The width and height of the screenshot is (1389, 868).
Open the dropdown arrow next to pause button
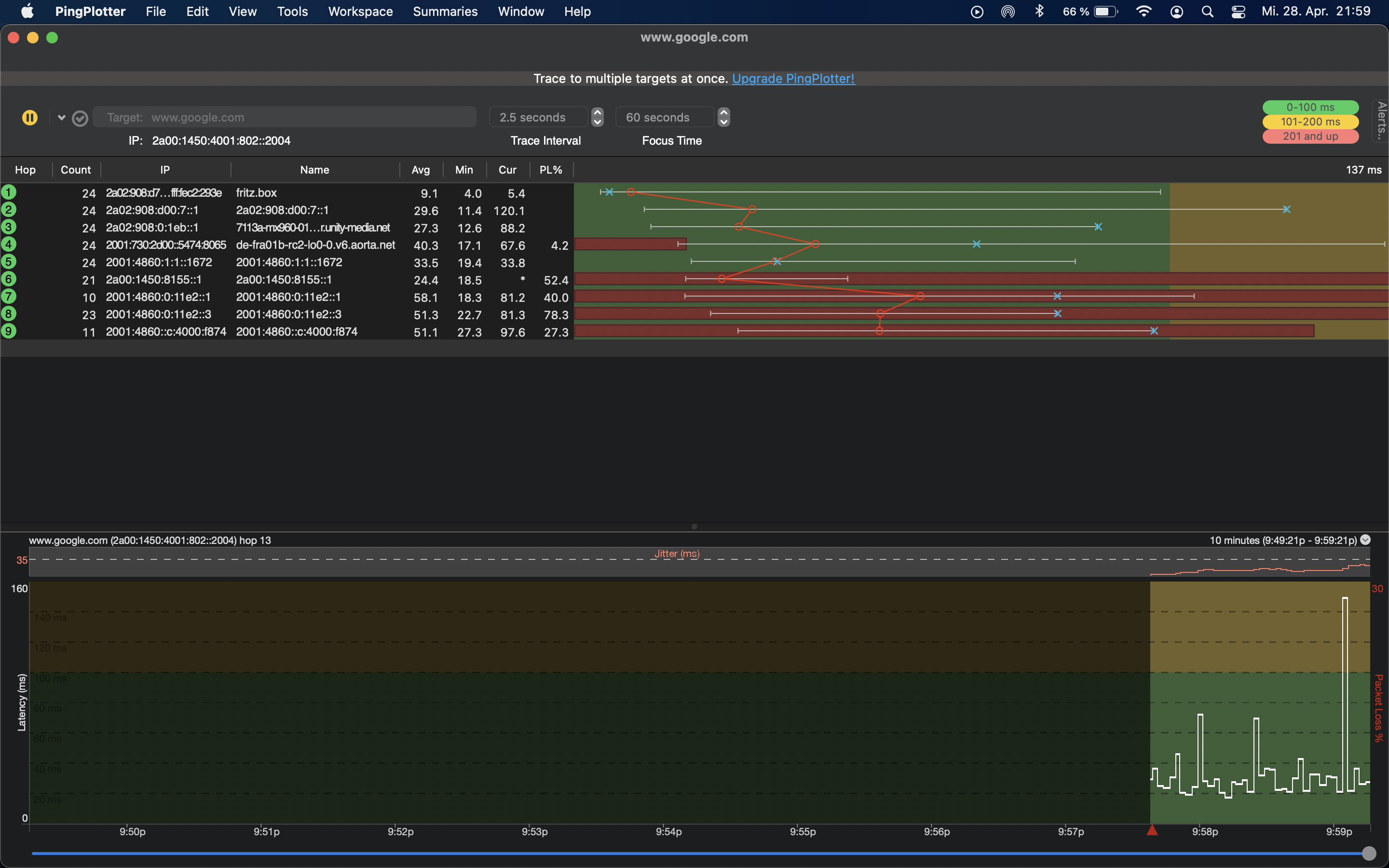[61, 118]
